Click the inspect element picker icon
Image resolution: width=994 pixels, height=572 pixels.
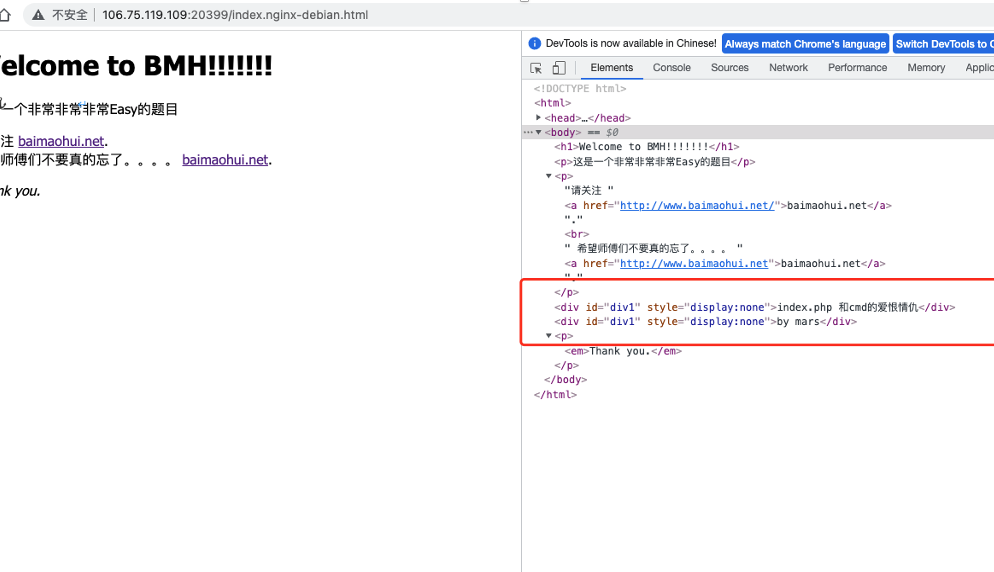[536, 68]
